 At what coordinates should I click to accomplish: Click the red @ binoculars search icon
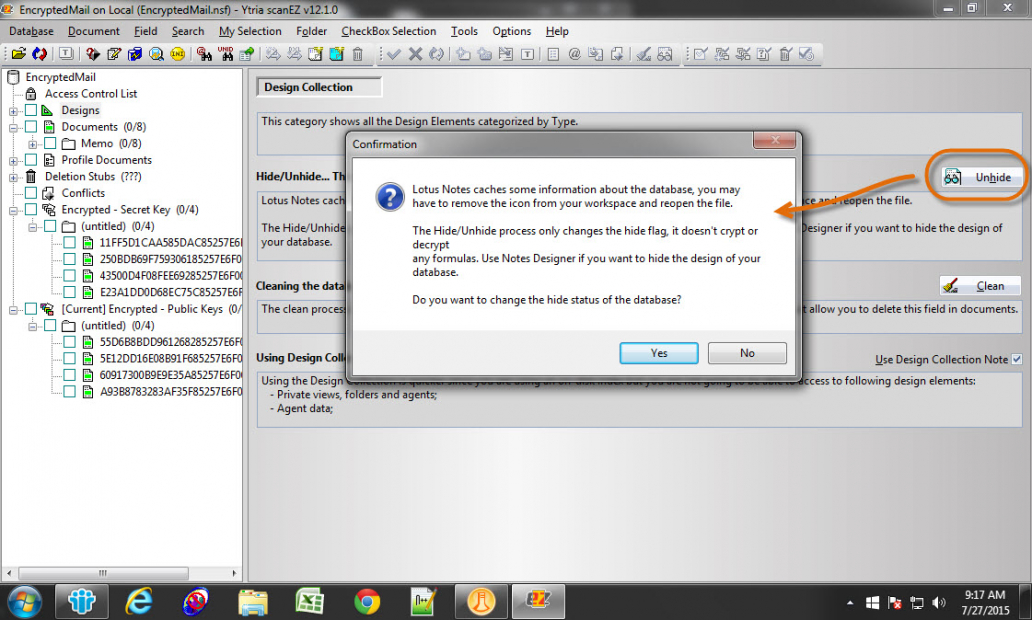tap(204, 54)
